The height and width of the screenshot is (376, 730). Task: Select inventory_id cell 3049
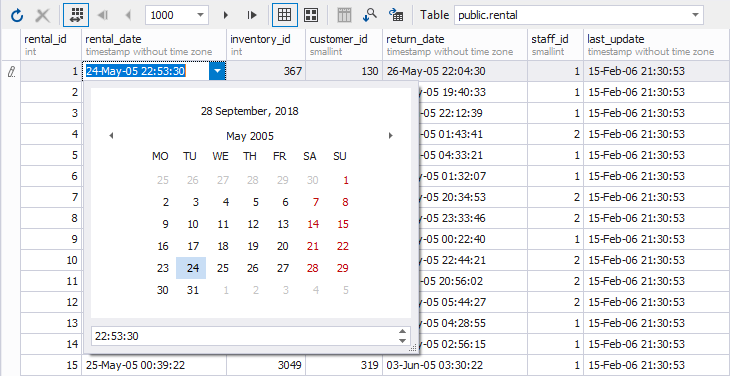click(x=266, y=365)
